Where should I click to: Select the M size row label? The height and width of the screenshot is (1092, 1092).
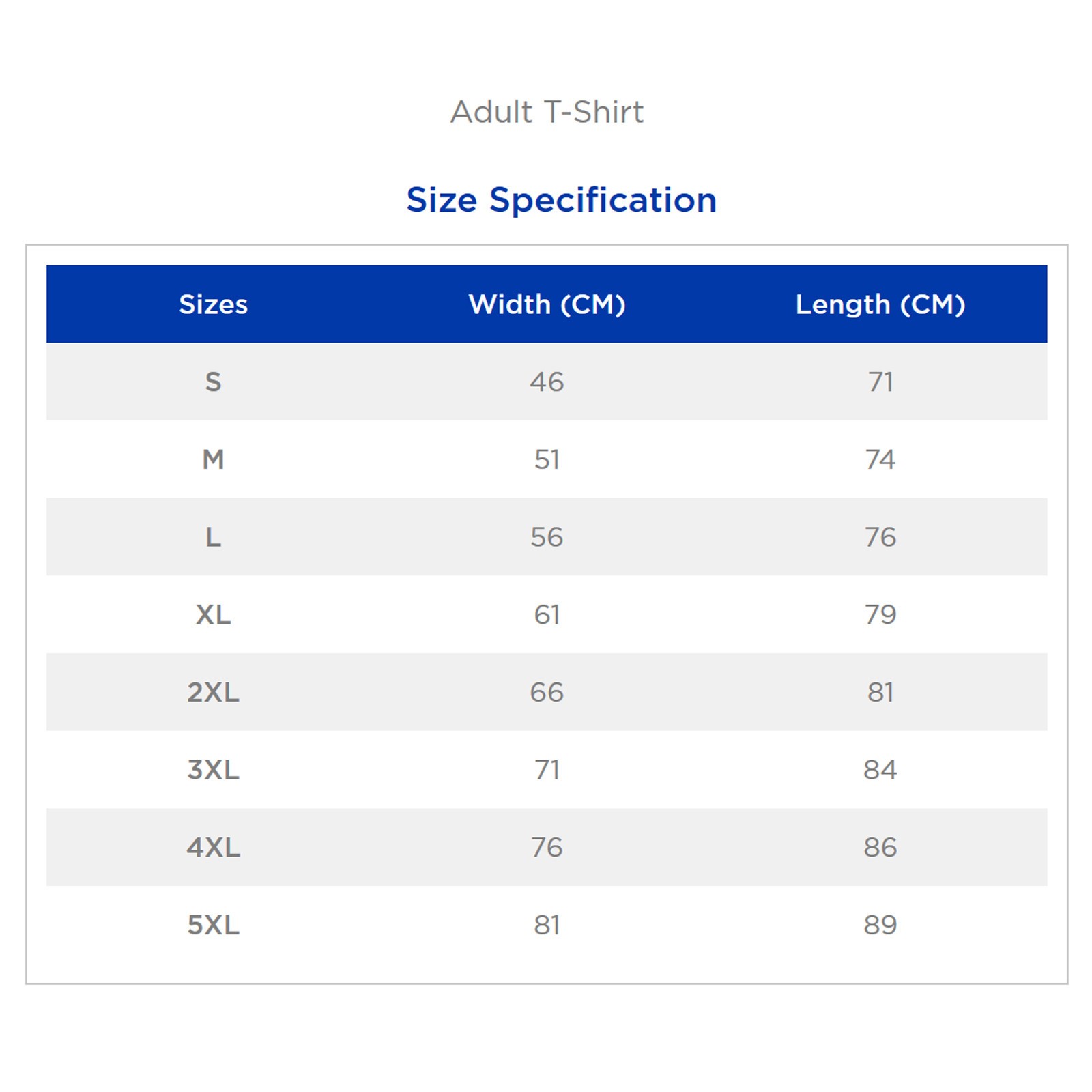(x=213, y=459)
